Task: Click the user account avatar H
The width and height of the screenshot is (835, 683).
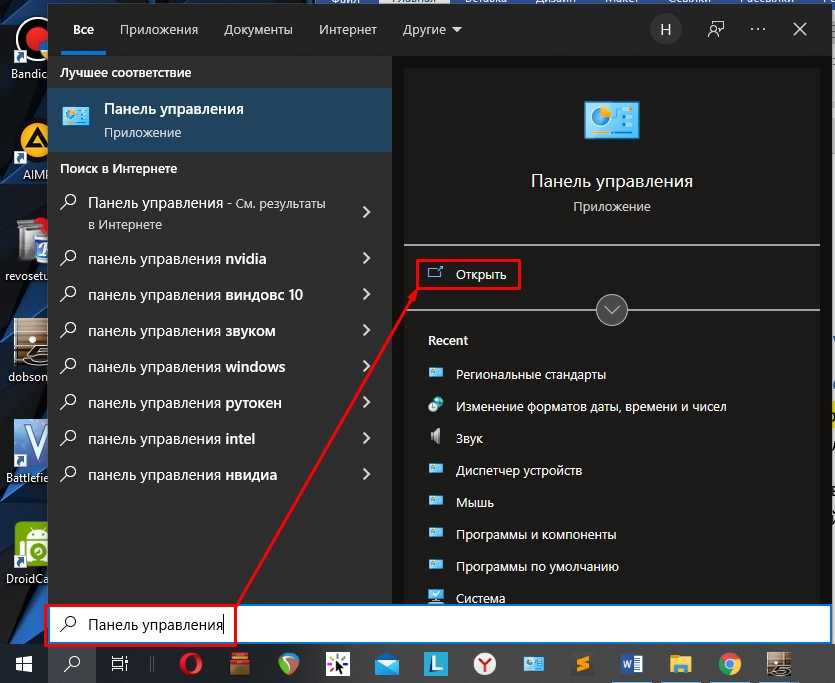Action: 666,30
